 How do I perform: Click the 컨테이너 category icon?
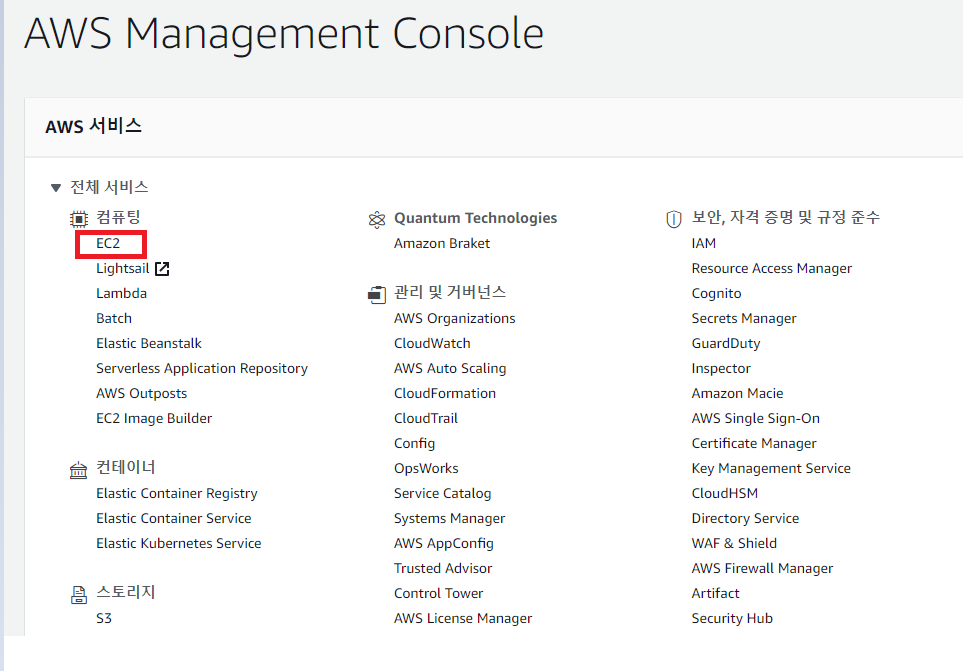(79, 470)
